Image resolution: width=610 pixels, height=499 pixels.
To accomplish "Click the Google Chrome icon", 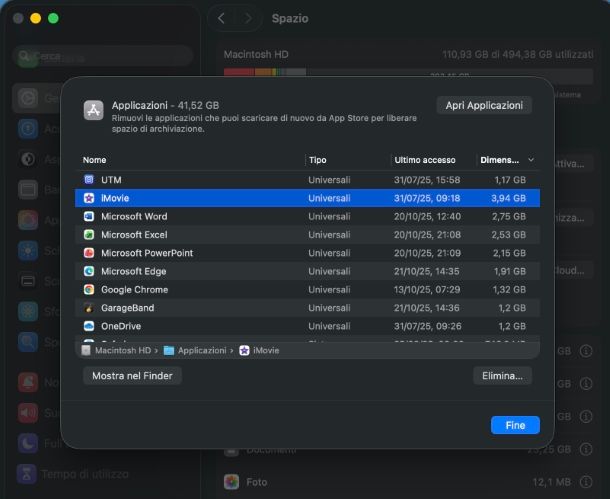I will 89,289.
